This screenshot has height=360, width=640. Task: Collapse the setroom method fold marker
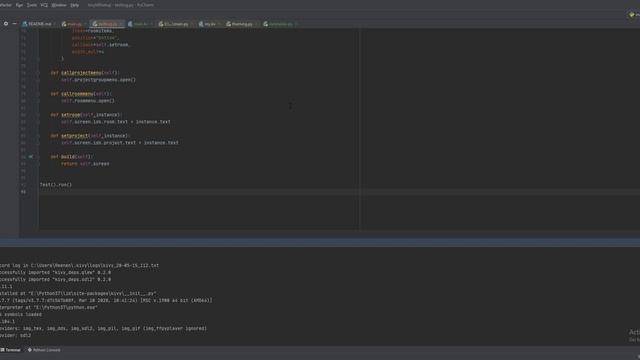click(x=38, y=115)
